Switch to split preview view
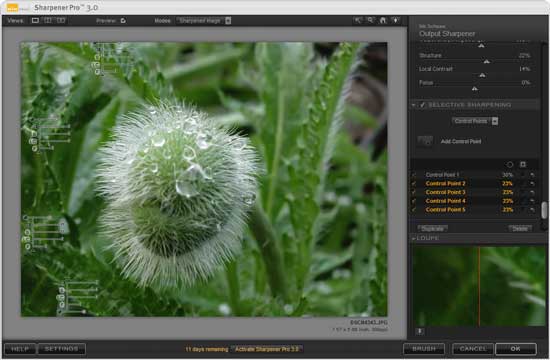The width and height of the screenshot is (550, 360). click(48, 21)
